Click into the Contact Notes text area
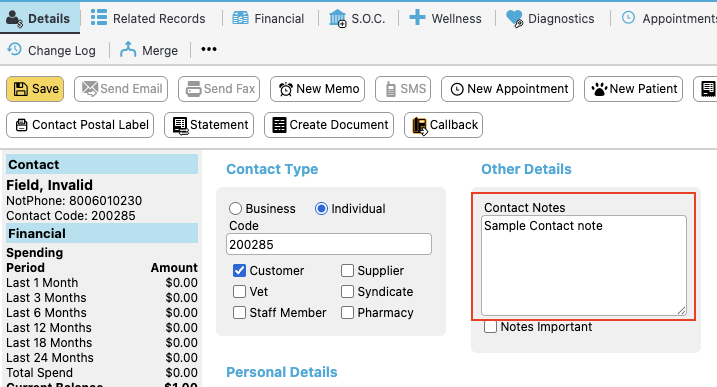This screenshot has height=387, width=717. (x=583, y=266)
